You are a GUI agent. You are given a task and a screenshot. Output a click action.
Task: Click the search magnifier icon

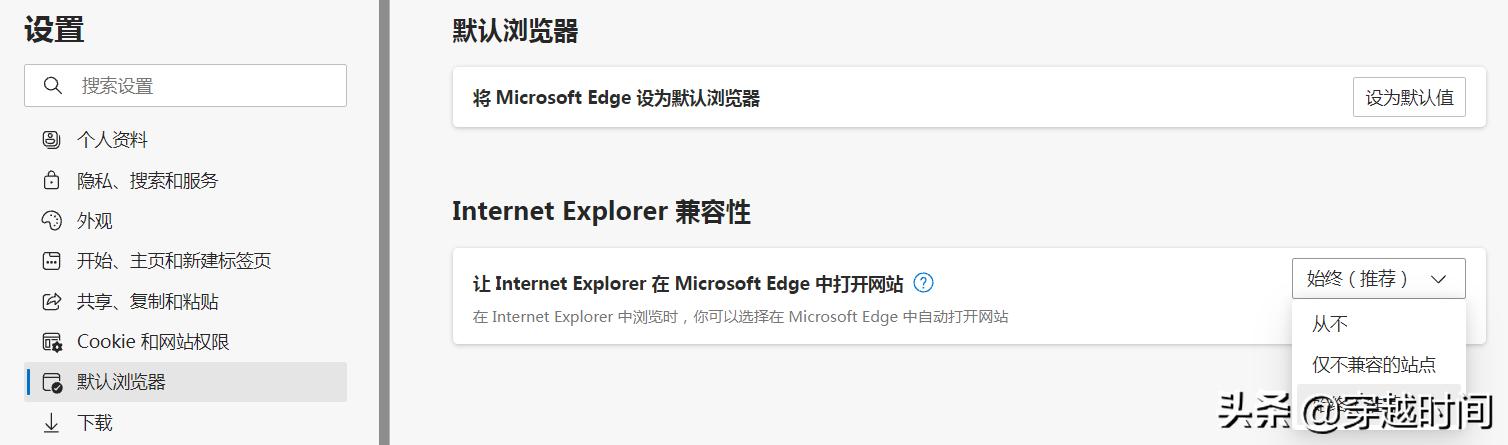(x=53, y=86)
